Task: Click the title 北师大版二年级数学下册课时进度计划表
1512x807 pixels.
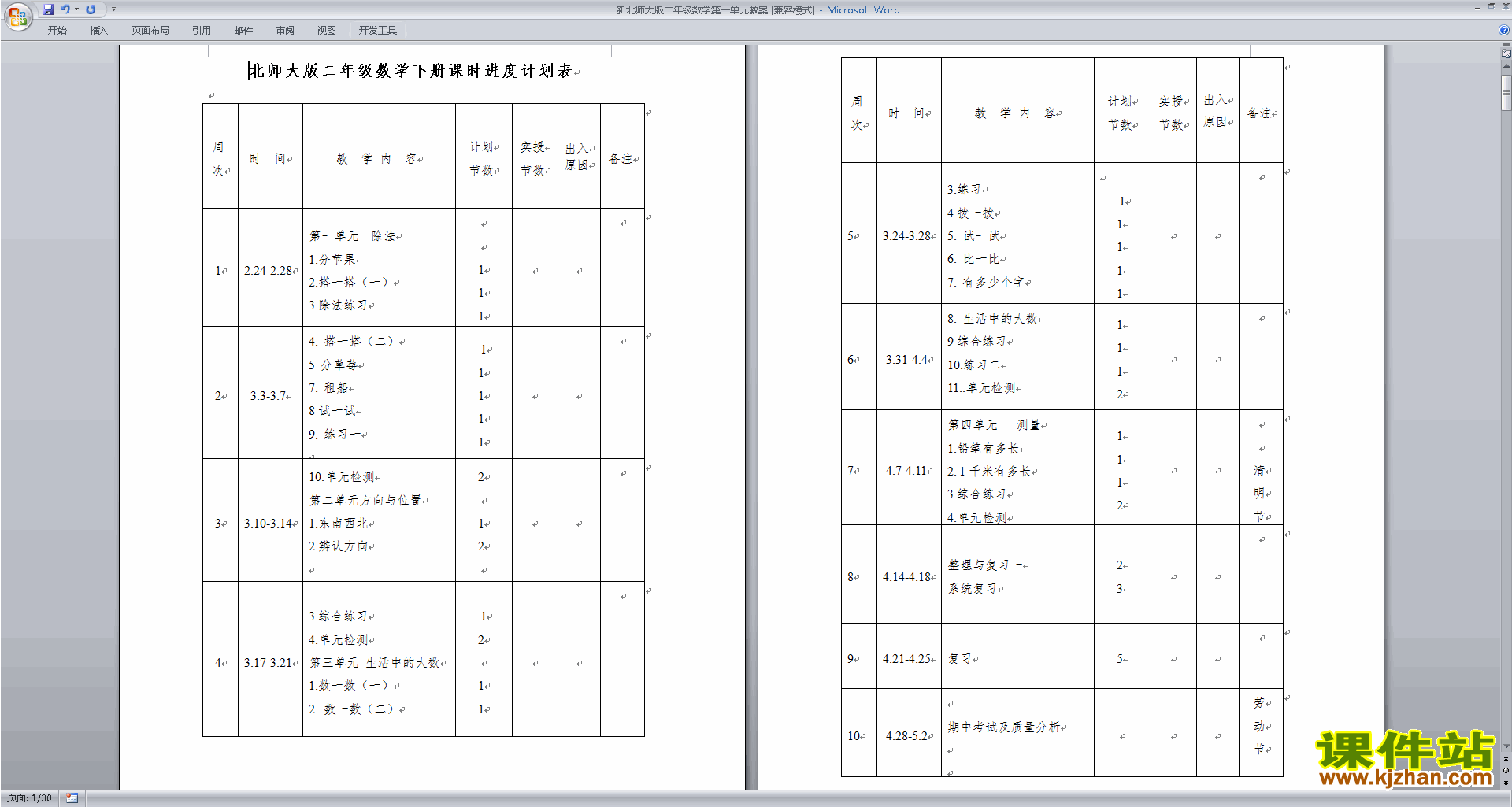Action: tap(410, 71)
